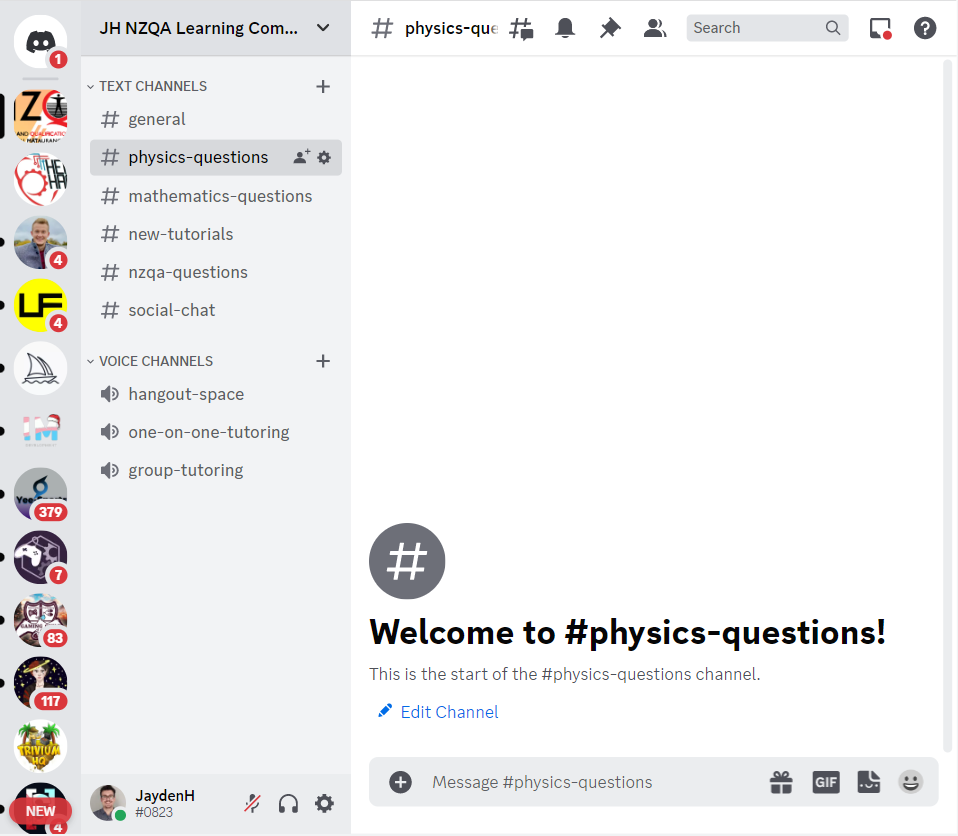The width and height of the screenshot is (958, 836).
Task: Add a new text channel
Action: coord(323,87)
